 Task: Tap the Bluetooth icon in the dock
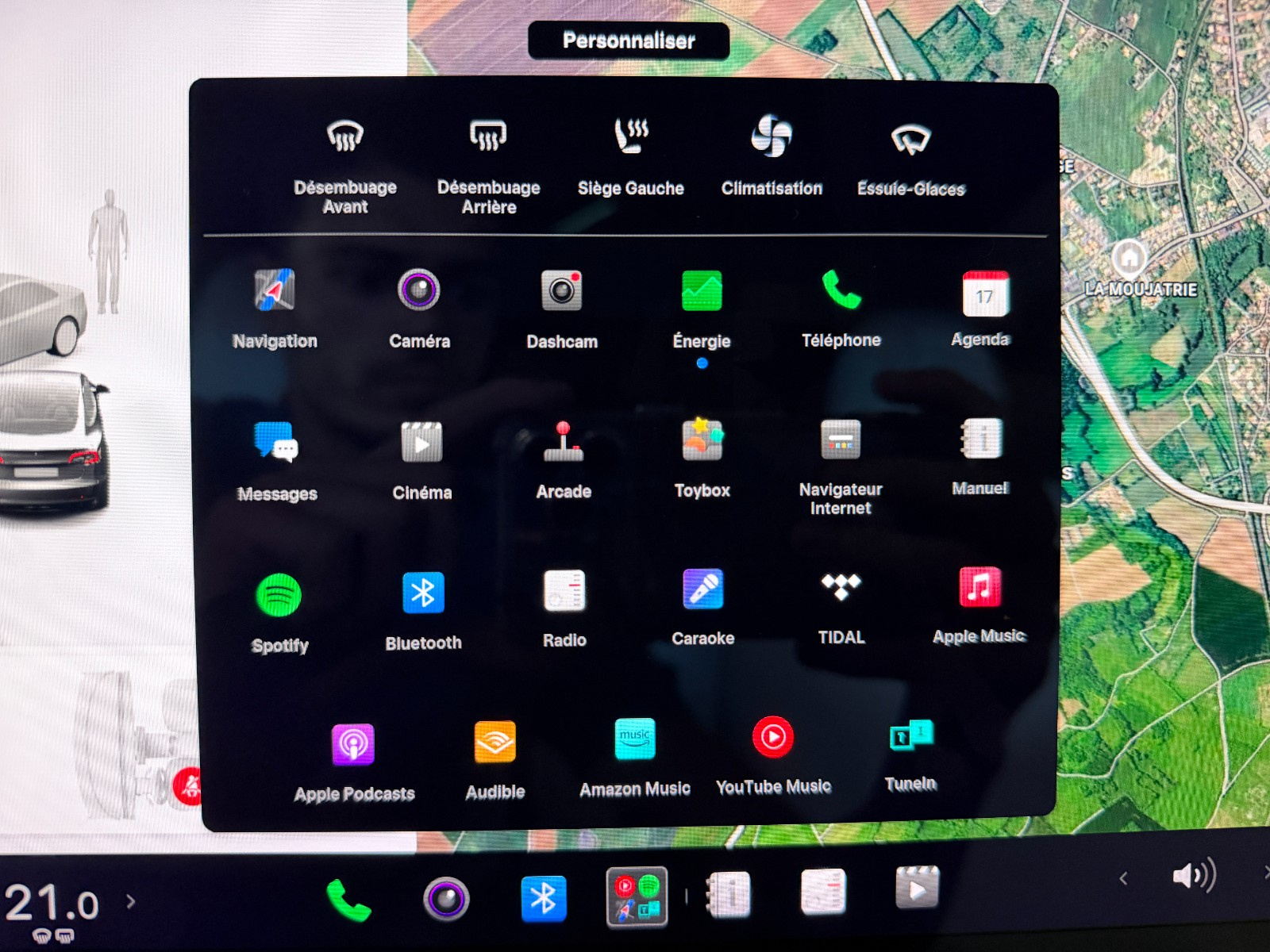click(543, 899)
